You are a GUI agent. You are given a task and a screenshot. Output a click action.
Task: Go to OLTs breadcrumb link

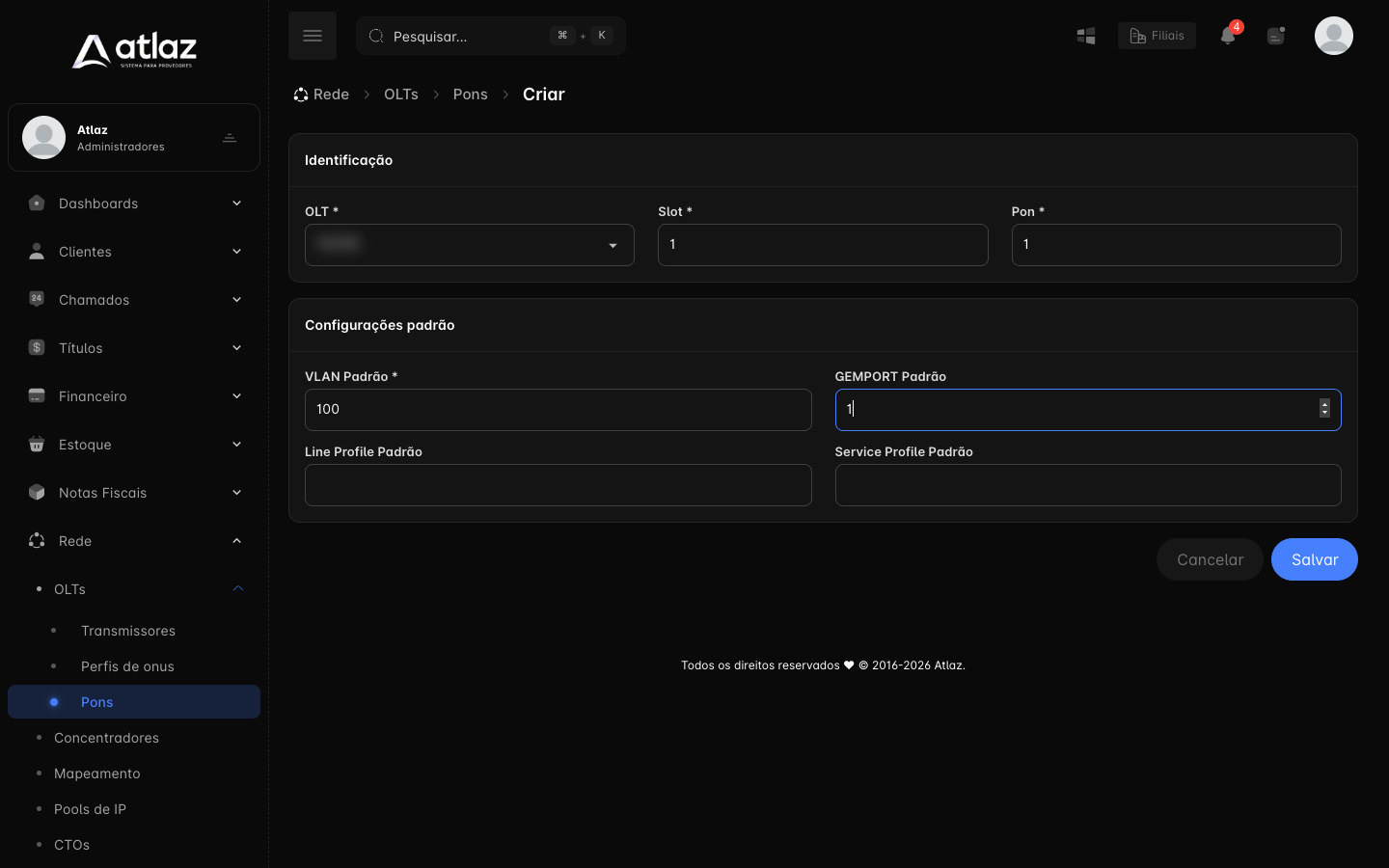click(401, 95)
